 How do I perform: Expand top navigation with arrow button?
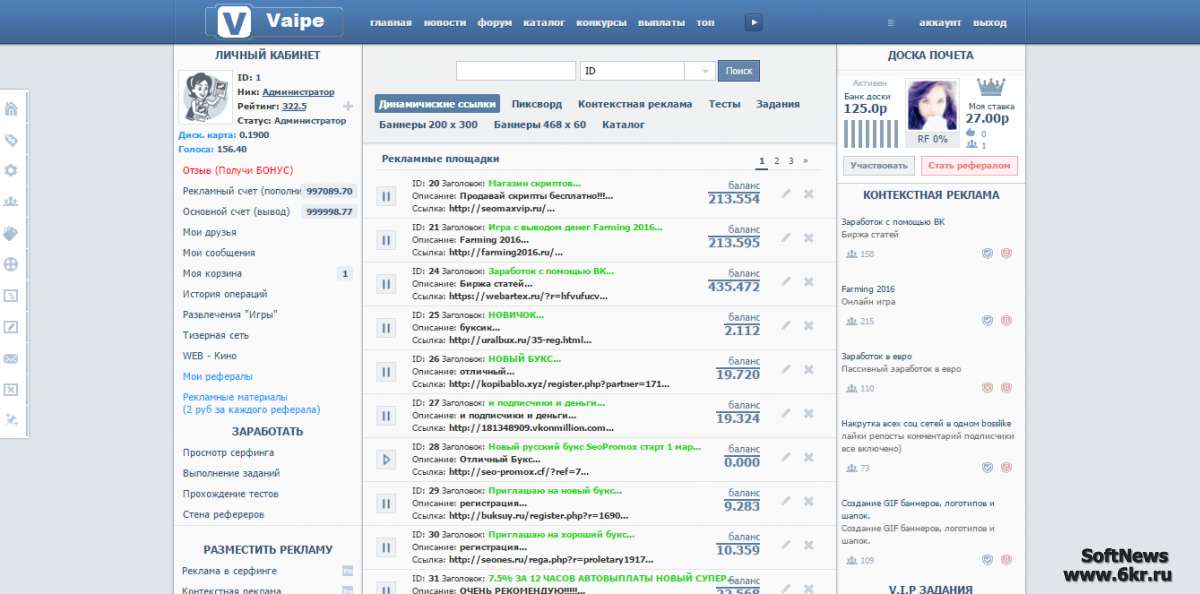tap(754, 22)
